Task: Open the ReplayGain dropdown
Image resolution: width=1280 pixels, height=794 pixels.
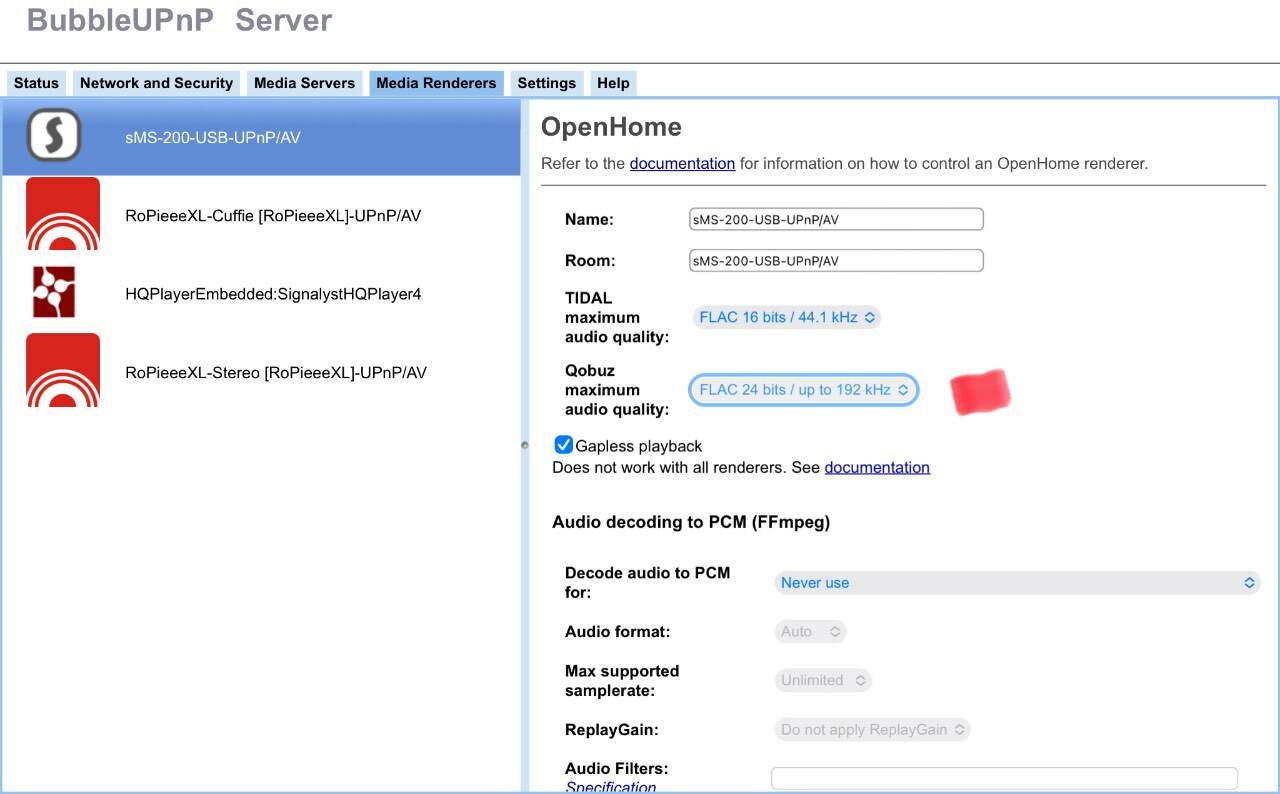Action: click(872, 729)
